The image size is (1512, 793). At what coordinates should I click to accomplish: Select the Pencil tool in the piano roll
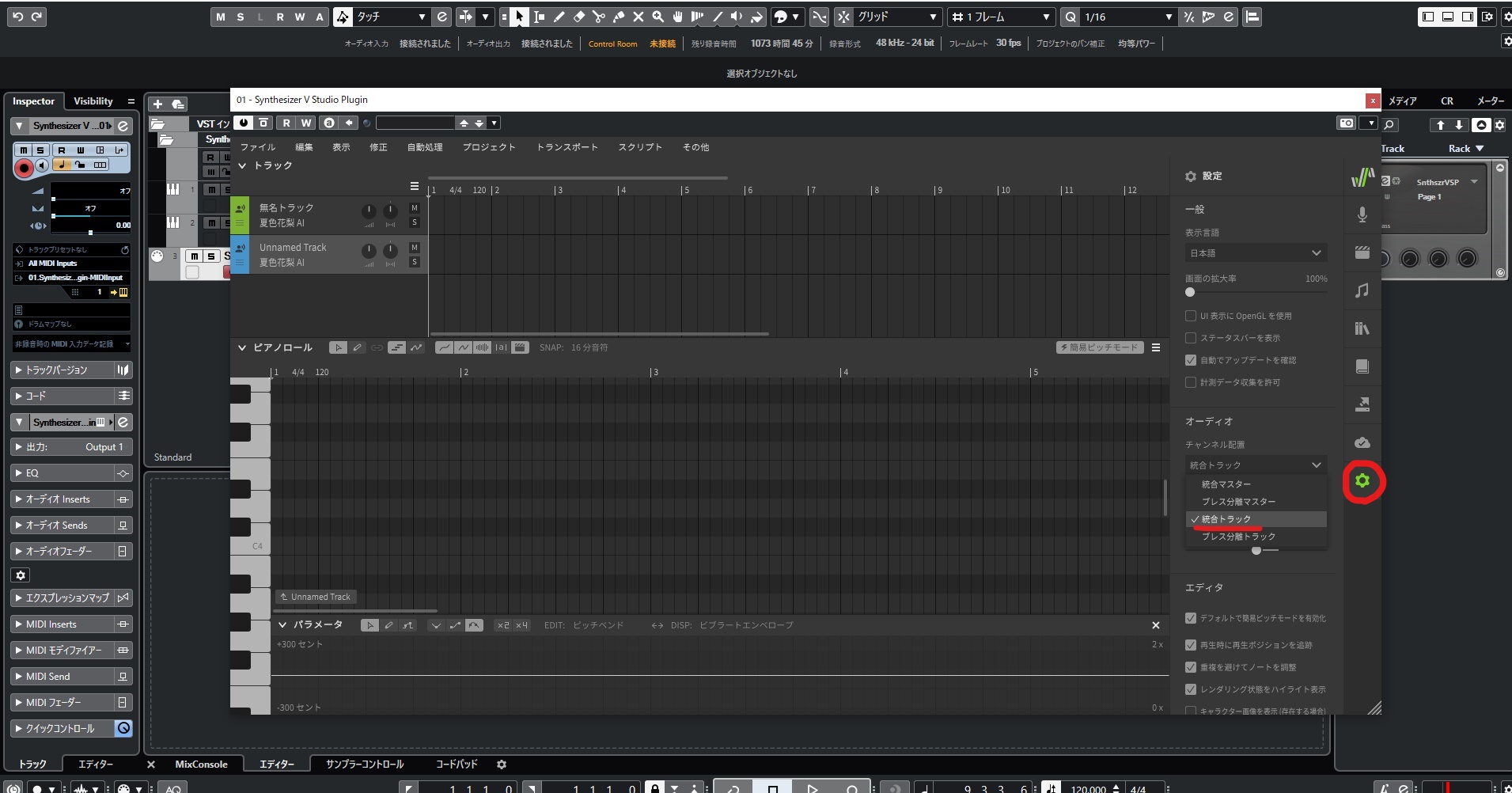tap(358, 347)
